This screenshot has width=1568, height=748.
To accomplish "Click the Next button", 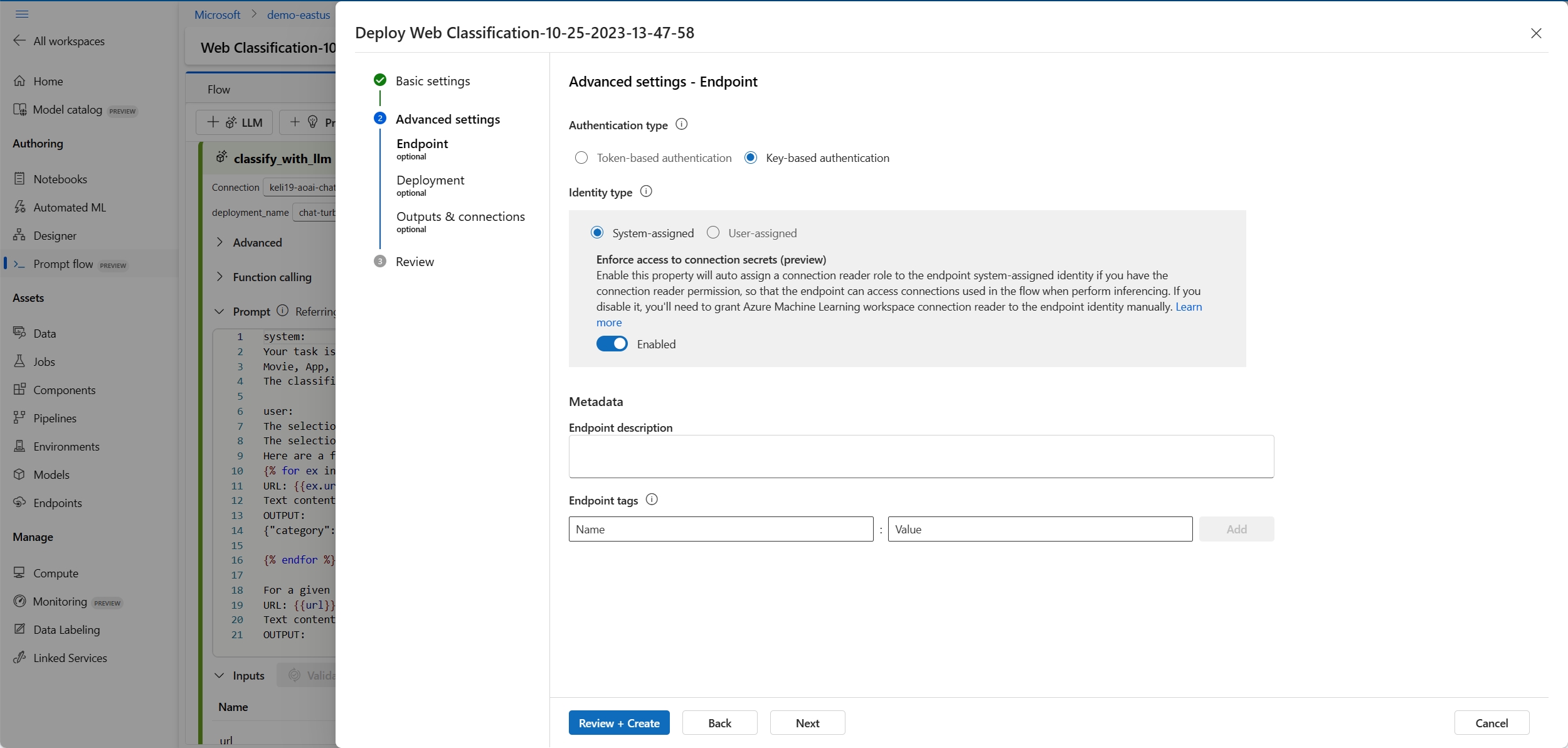I will [x=807, y=723].
